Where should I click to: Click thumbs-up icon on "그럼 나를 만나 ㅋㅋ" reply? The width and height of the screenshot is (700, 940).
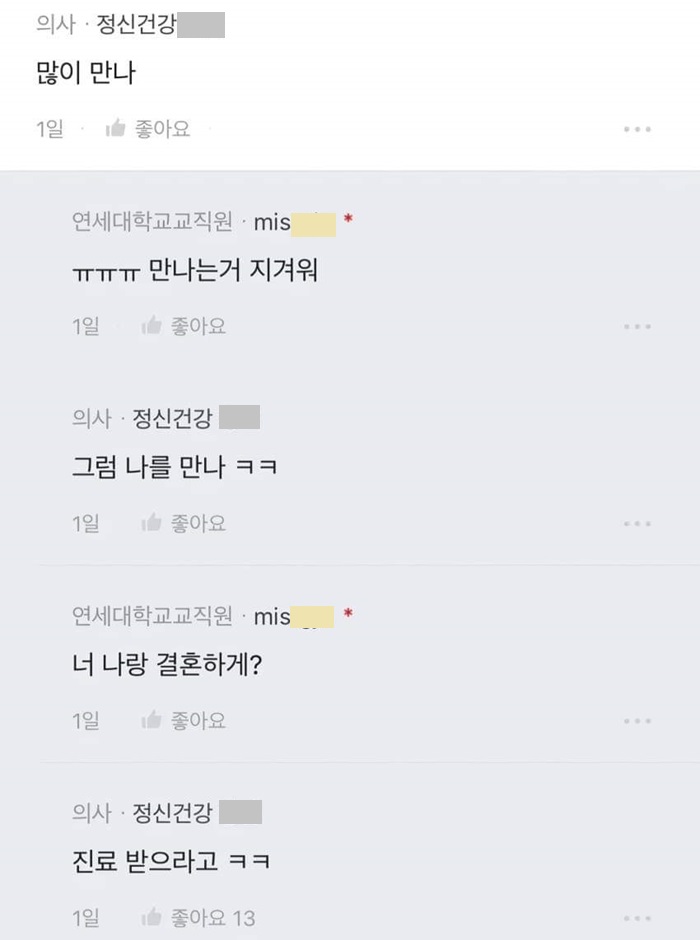(x=152, y=523)
